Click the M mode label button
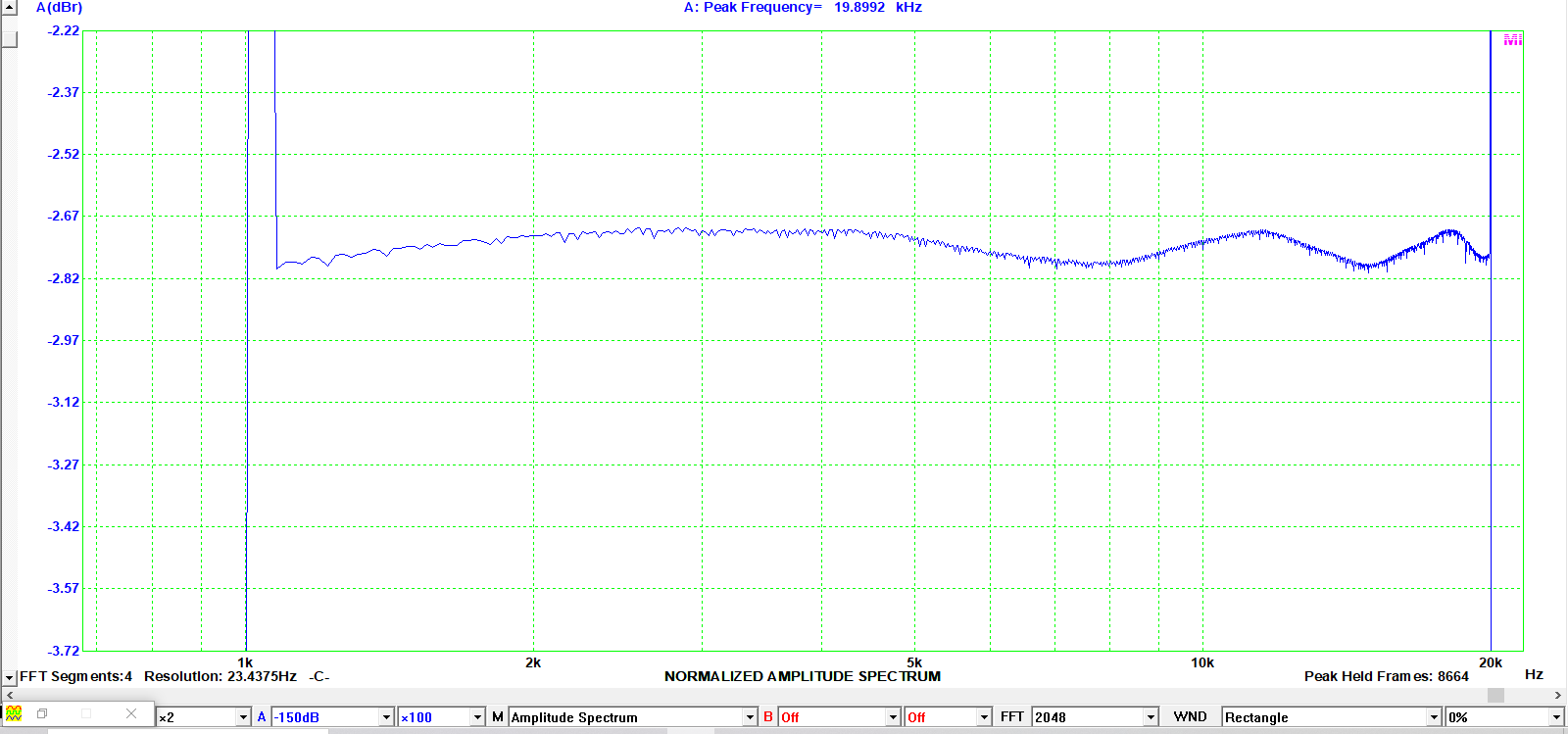This screenshot has width=1568, height=734. click(498, 717)
